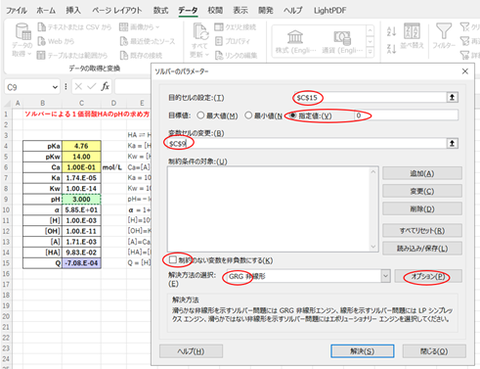The width and height of the screenshot is (480, 369).
Task: Expand the Get Data dropdown arrow
Action: (x=29, y=54)
